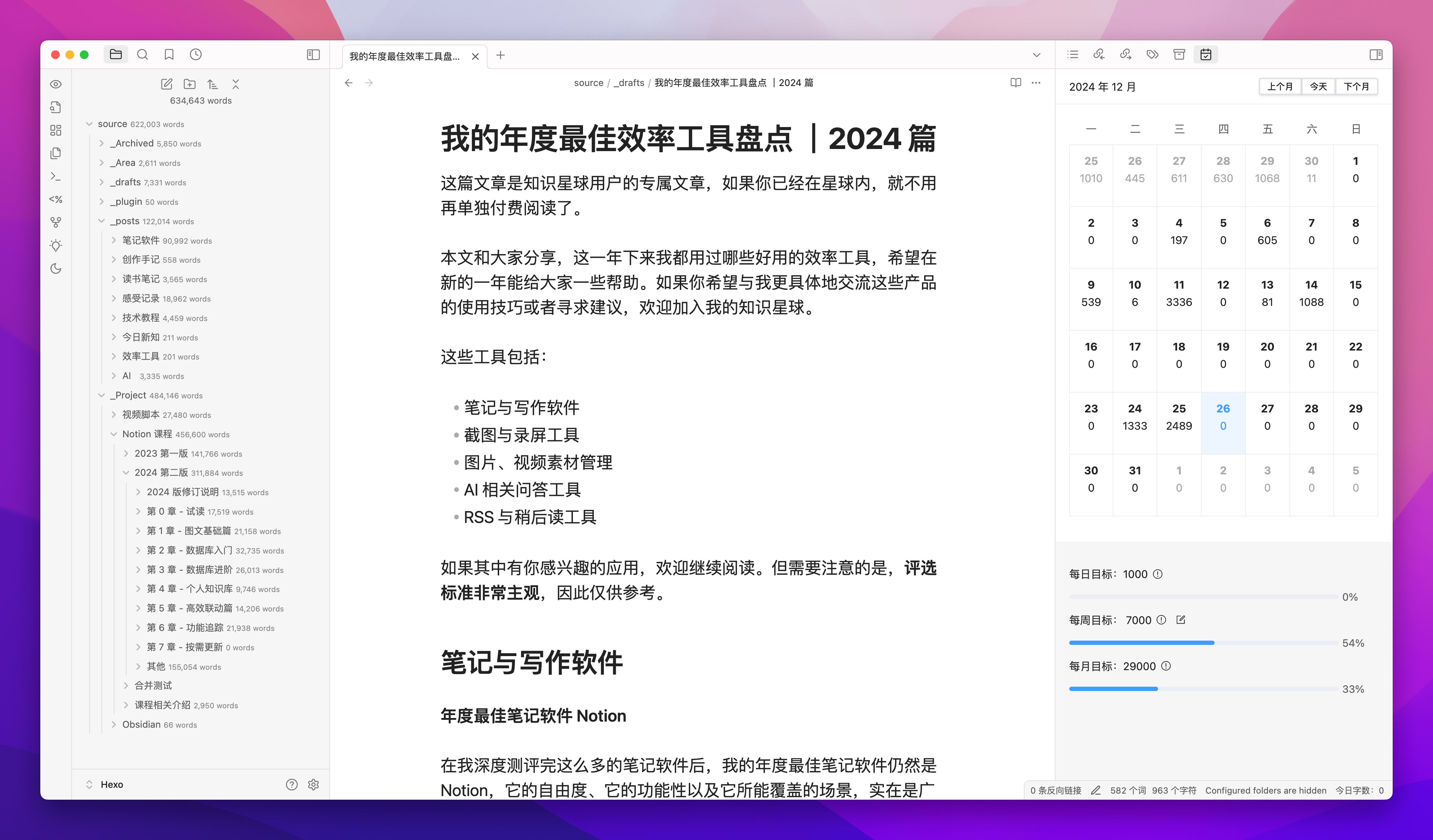The width and height of the screenshot is (1433, 840).
Task: Open the command palette terminal icon
Action: pos(56,176)
